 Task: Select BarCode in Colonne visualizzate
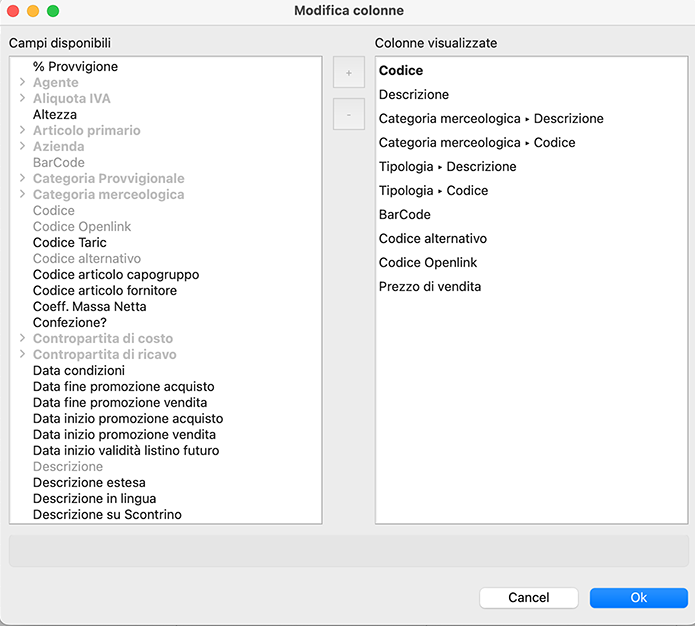coord(404,215)
